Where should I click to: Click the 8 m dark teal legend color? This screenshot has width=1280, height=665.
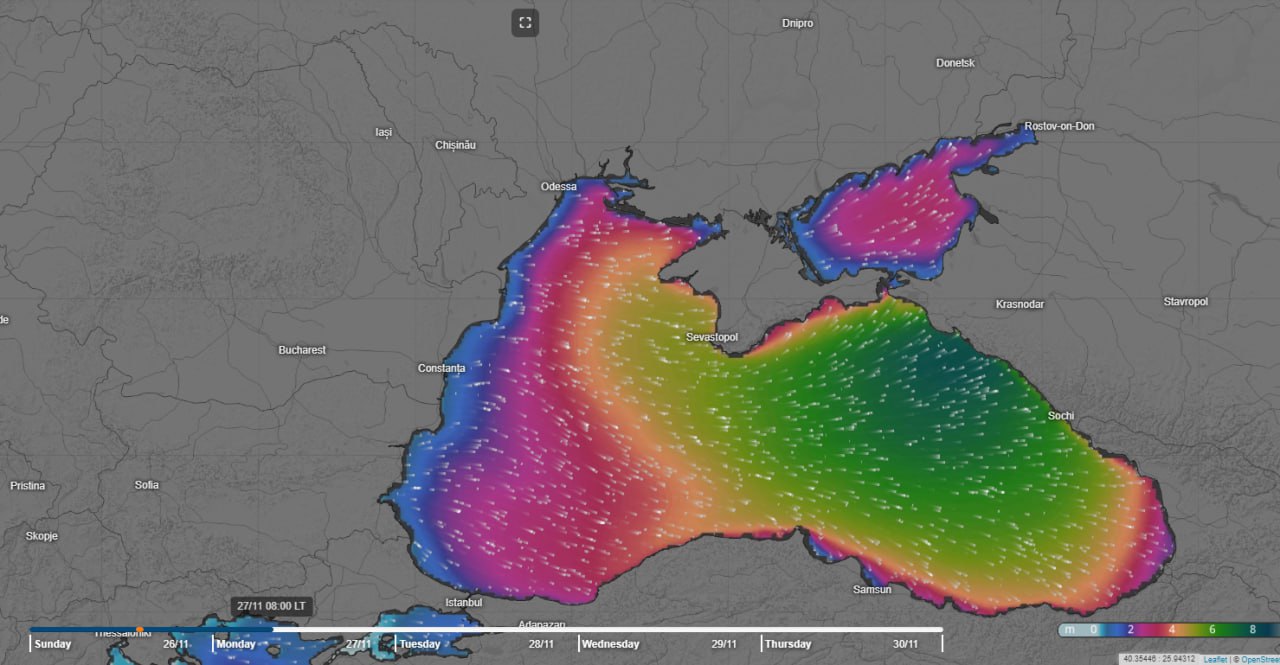pos(1254,630)
